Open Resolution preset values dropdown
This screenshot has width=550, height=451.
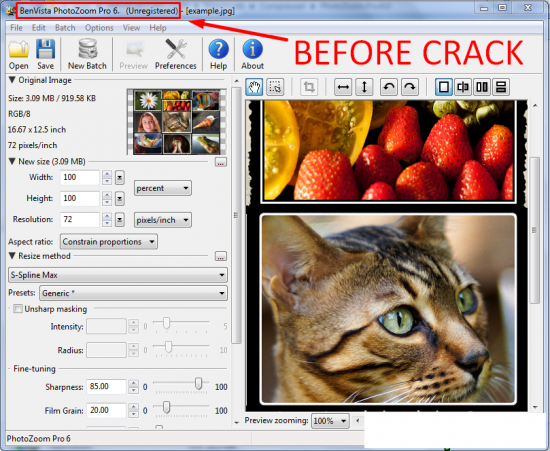(x=120, y=220)
